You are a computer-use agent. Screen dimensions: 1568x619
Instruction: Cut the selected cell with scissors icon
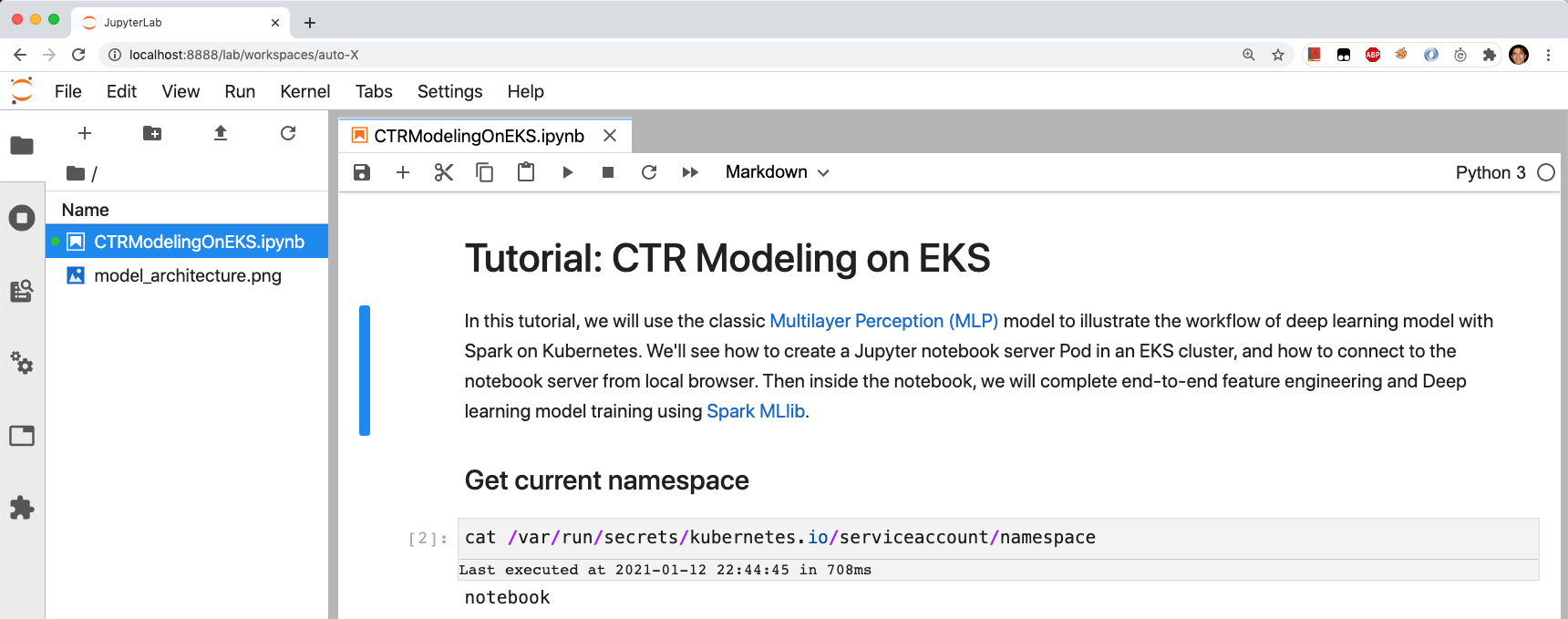click(444, 172)
